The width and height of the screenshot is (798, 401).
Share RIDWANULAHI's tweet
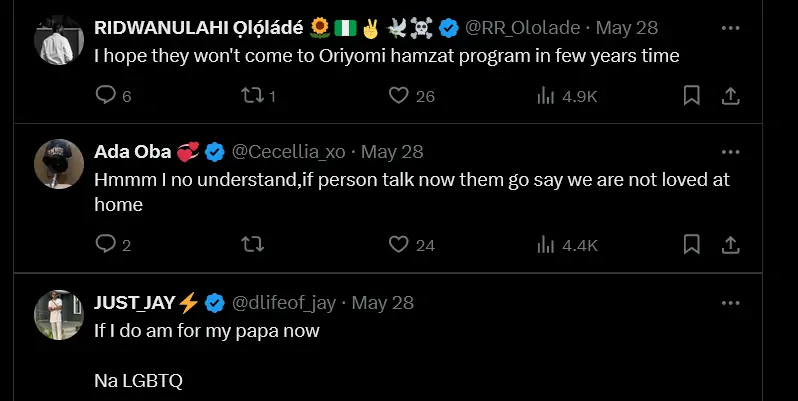[731, 96]
